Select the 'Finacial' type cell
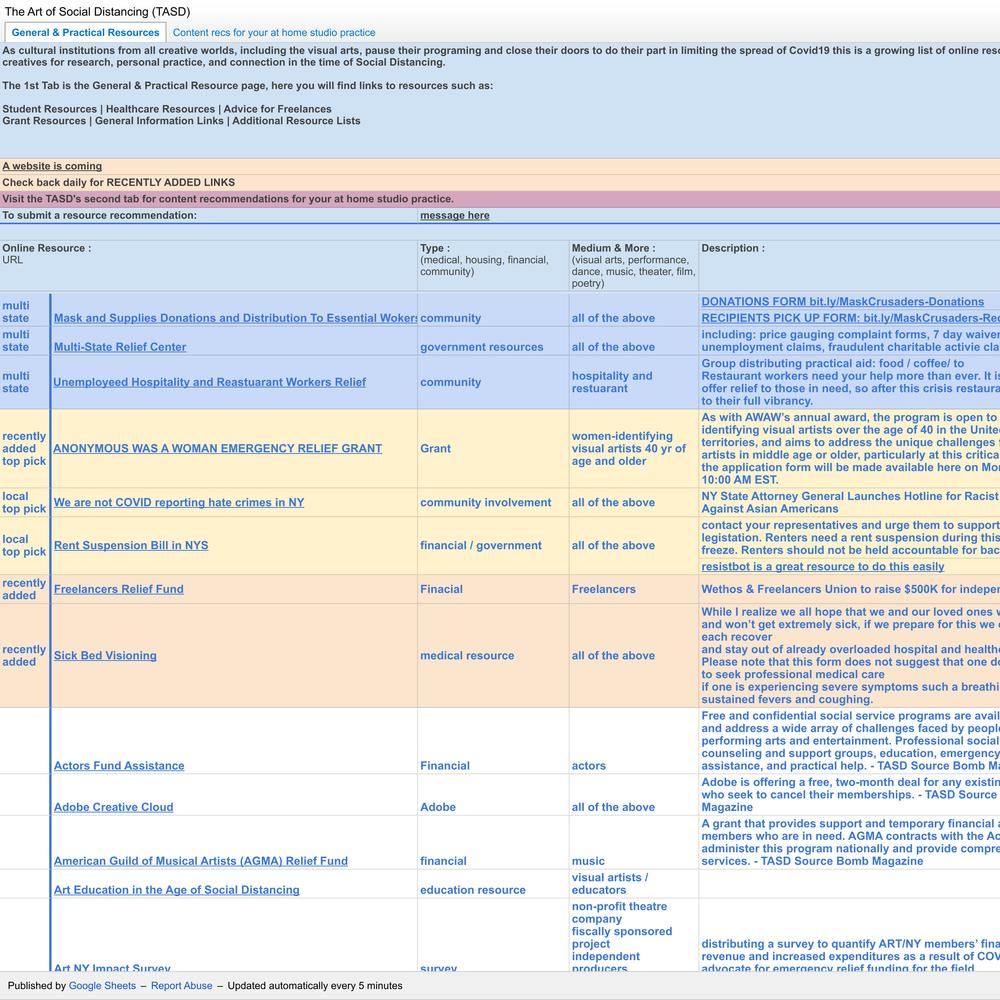This screenshot has height=1000, width=1000. coord(493,589)
